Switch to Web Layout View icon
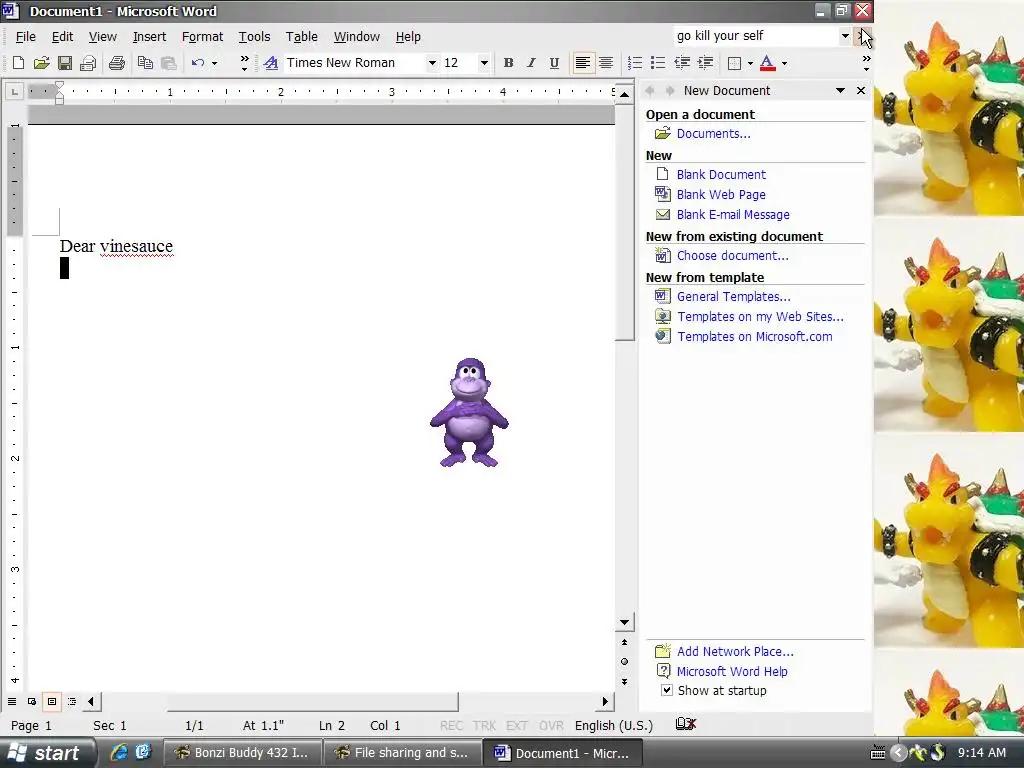Image resolution: width=1024 pixels, height=768 pixels. point(31,701)
